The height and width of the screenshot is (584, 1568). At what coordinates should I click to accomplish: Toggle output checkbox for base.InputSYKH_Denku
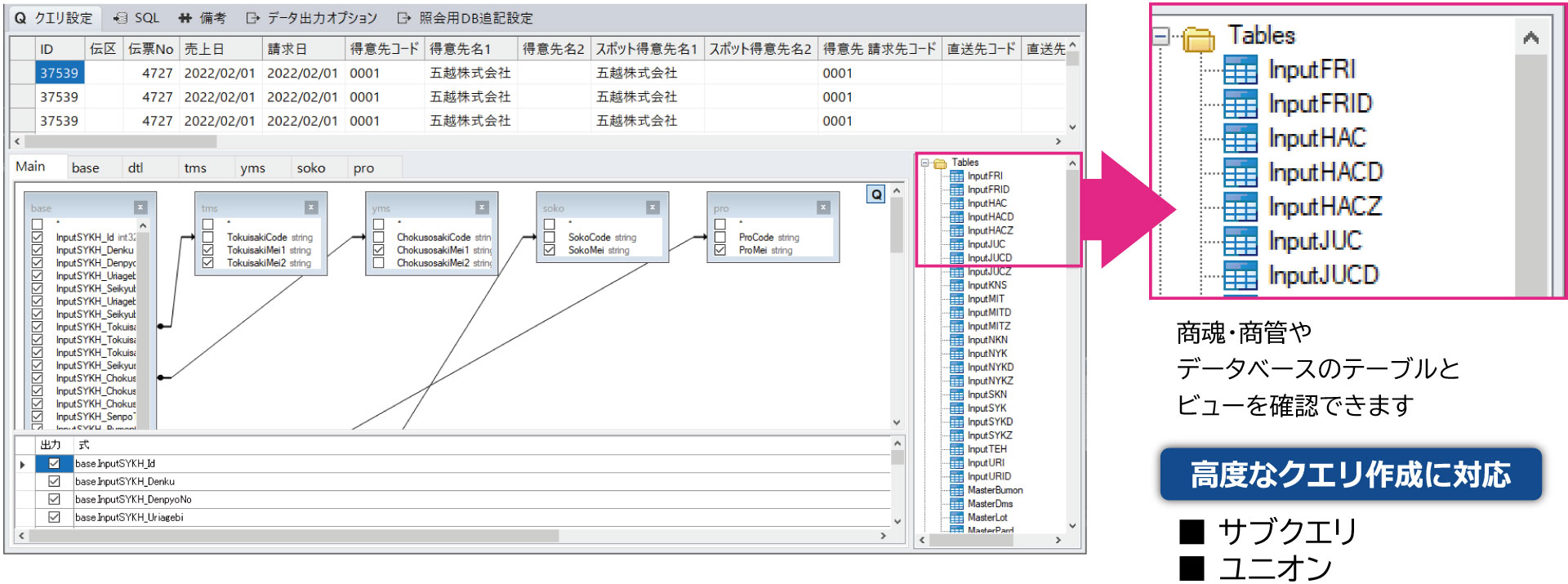point(54,481)
